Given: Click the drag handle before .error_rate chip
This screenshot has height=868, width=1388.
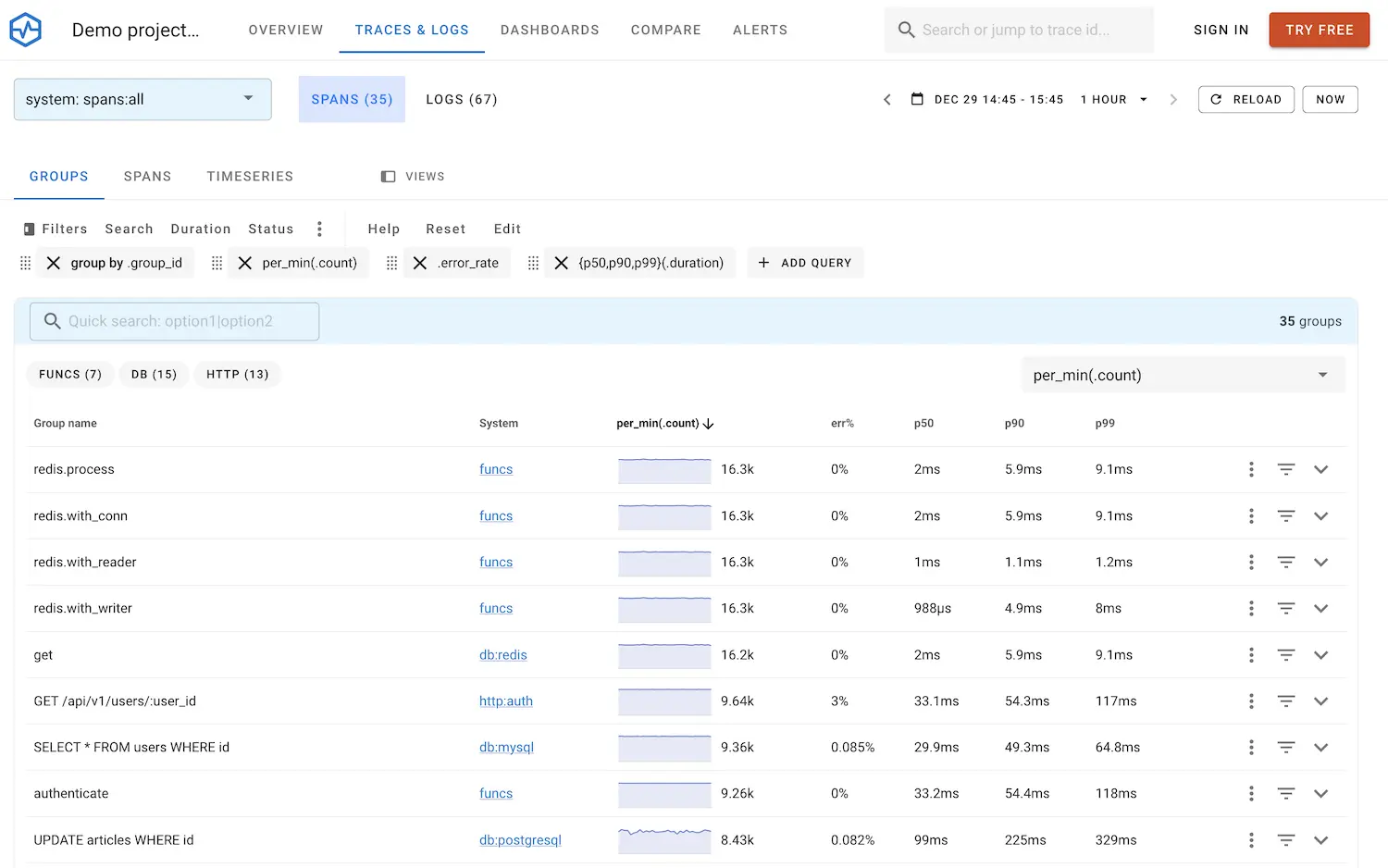Looking at the screenshot, I should [x=391, y=263].
